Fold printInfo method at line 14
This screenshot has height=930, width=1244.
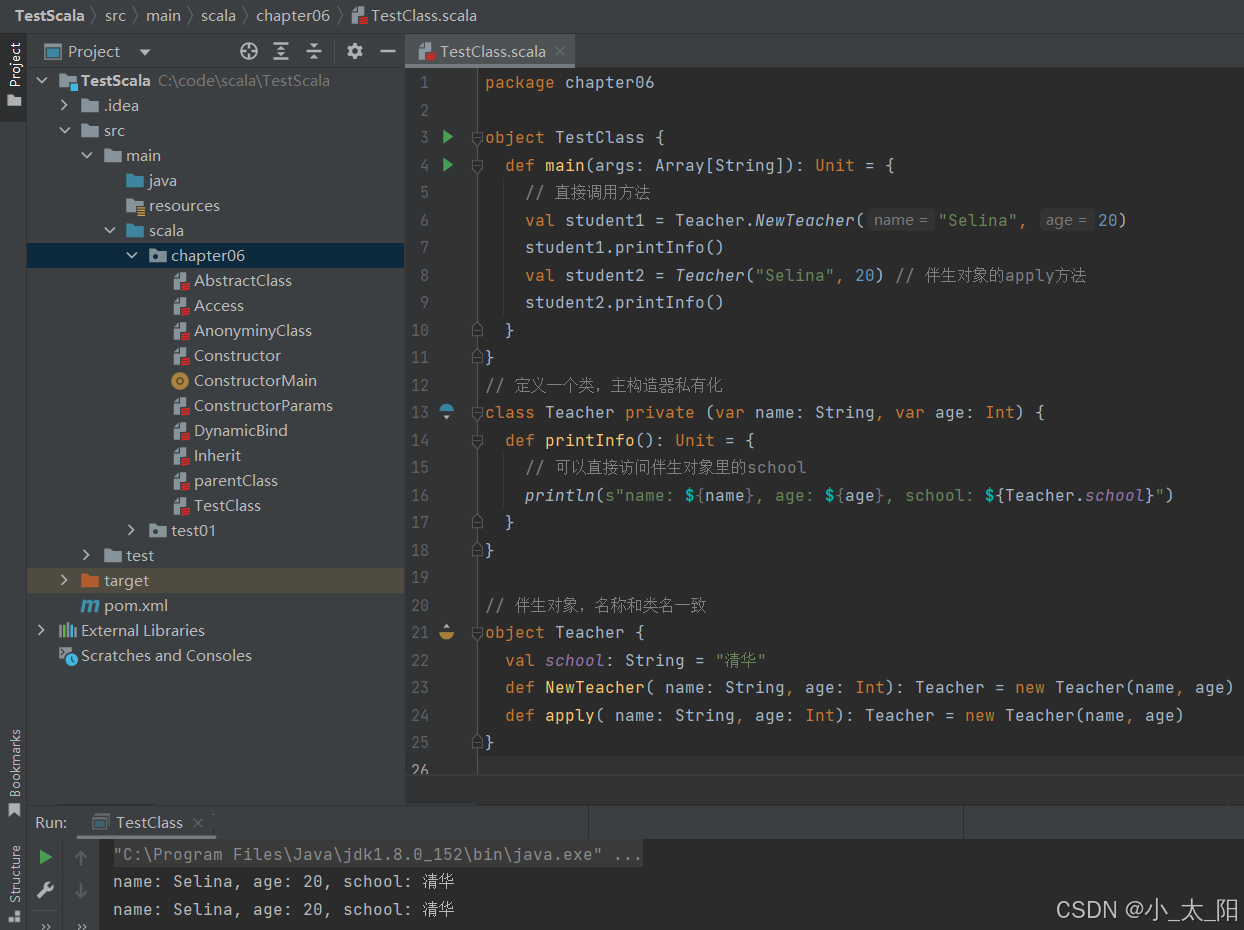point(477,440)
